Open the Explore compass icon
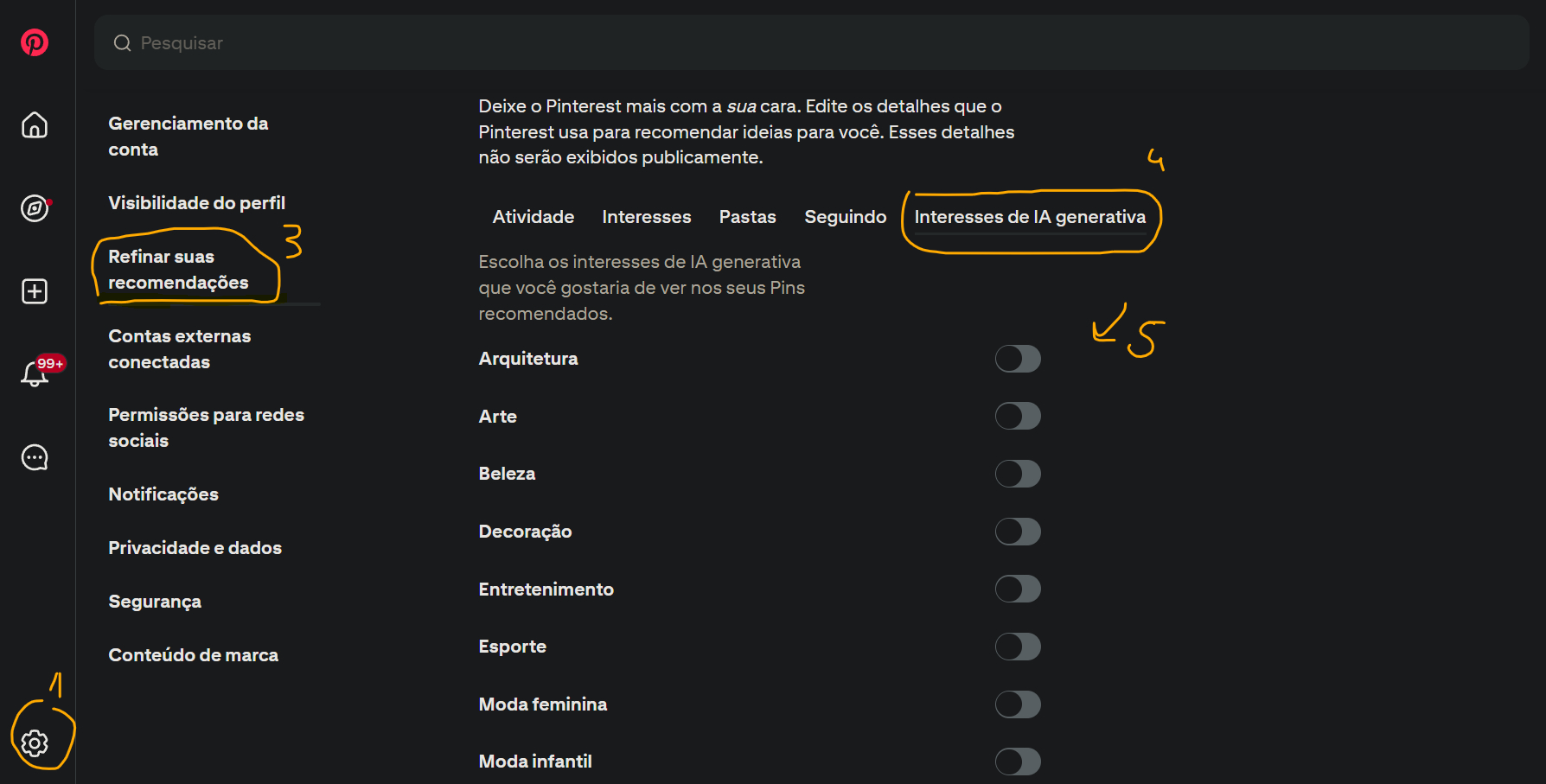This screenshot has height=784, width=1546. (x=35, y=208)
